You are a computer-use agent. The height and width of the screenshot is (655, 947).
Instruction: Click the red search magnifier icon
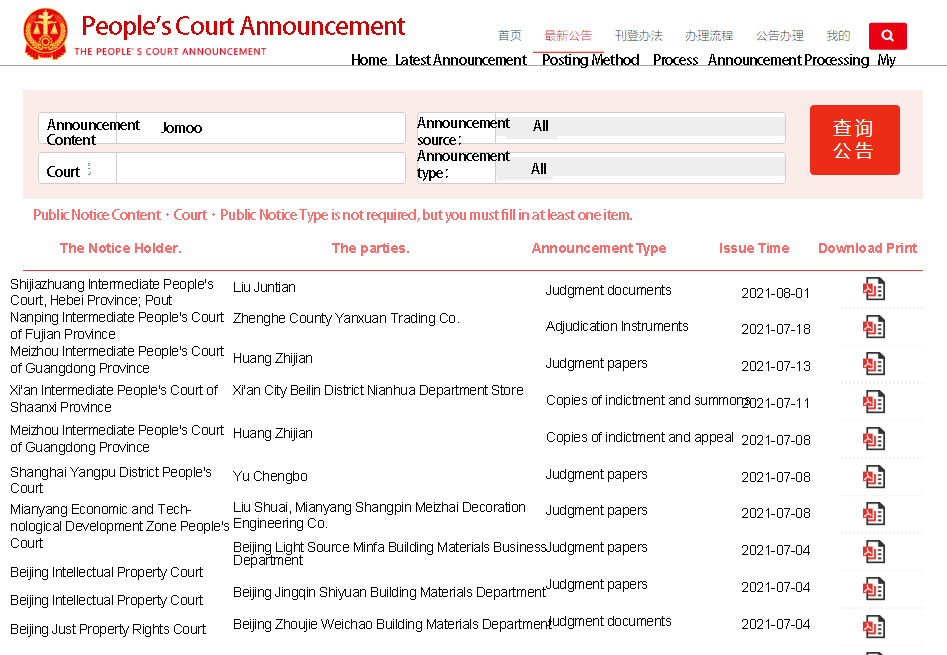pyautogui.click(x=887, y=36)
